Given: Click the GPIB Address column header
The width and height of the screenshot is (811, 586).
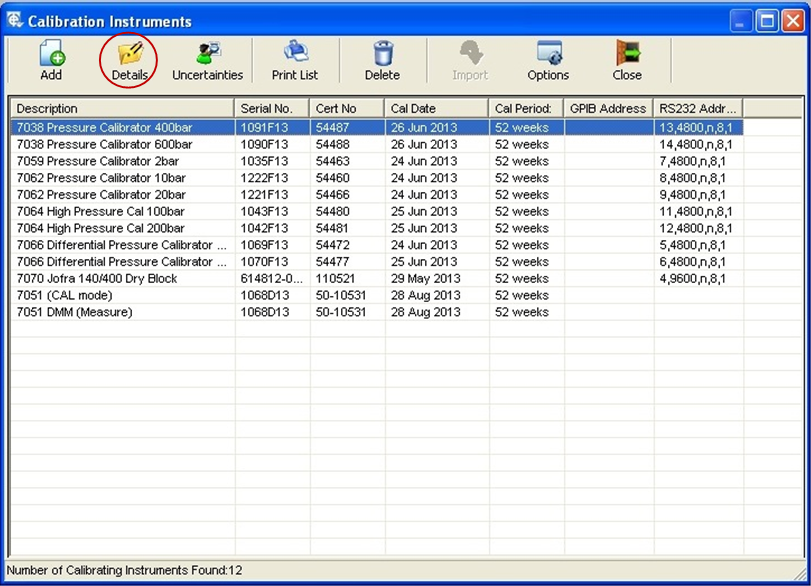Looking at the screenshot, I should click(608, 108).
